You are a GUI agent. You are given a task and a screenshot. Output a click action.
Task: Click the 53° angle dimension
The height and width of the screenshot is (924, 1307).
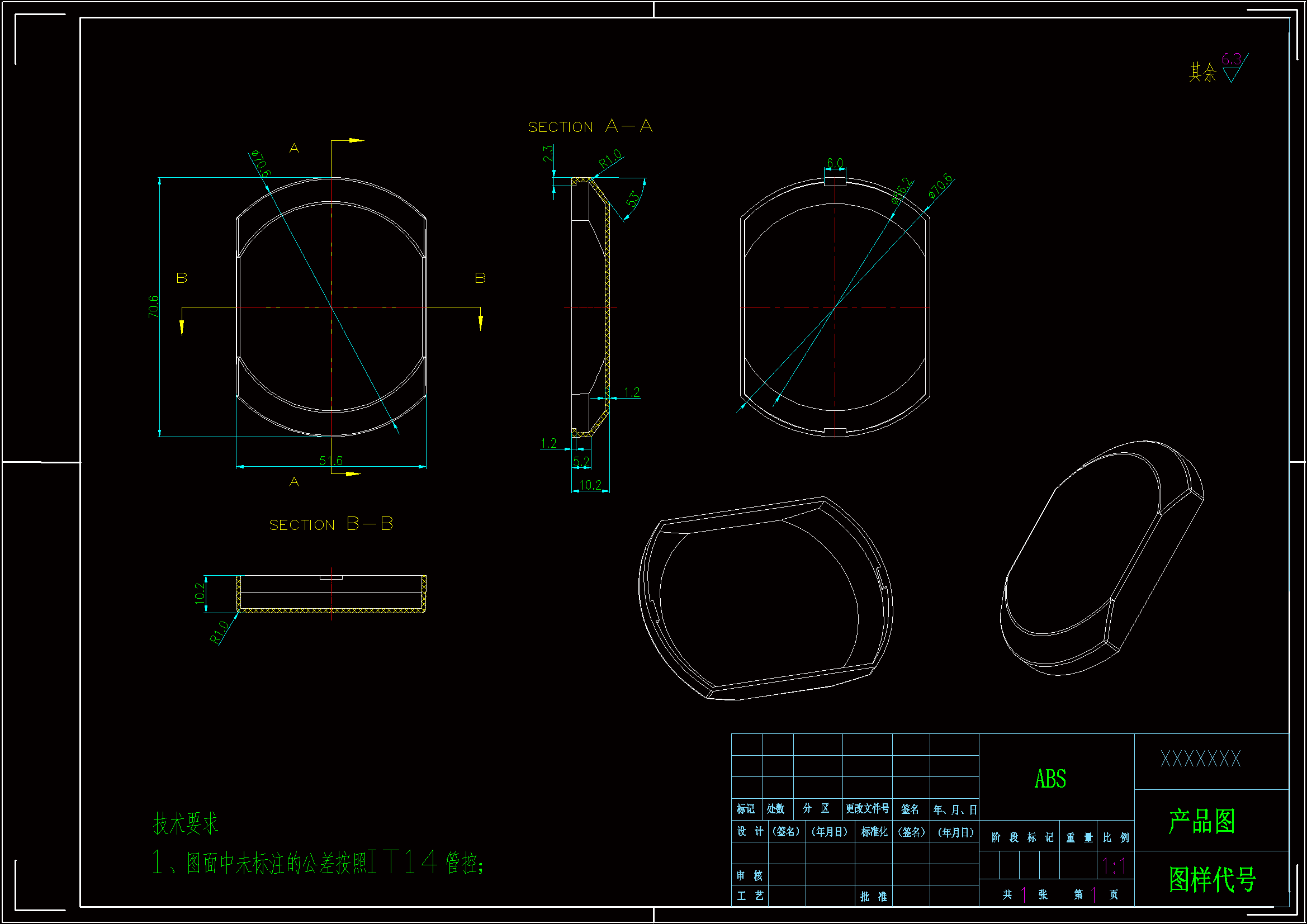633,198
